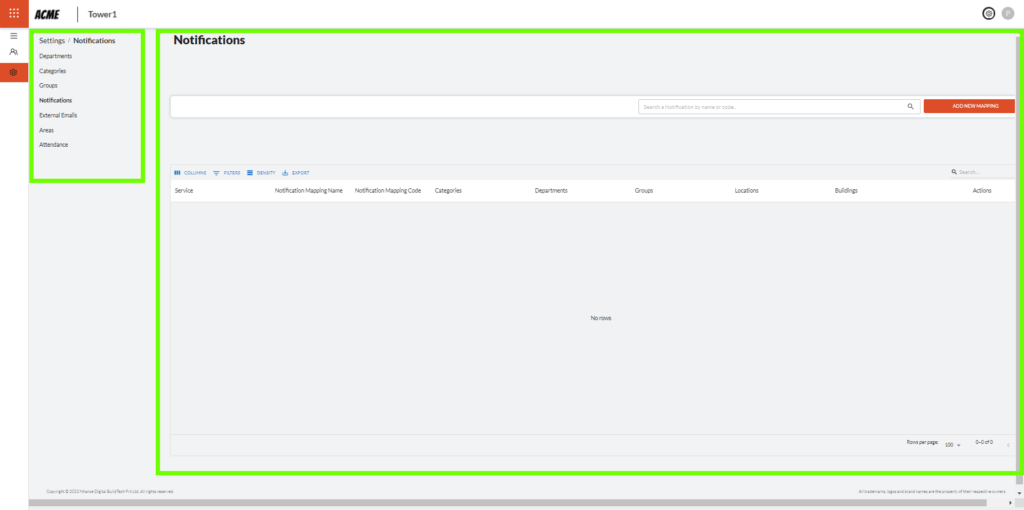Viewport: 1024px width, 510px height.
Task: Open the External Emails settings page
Action: click(58, 115)
